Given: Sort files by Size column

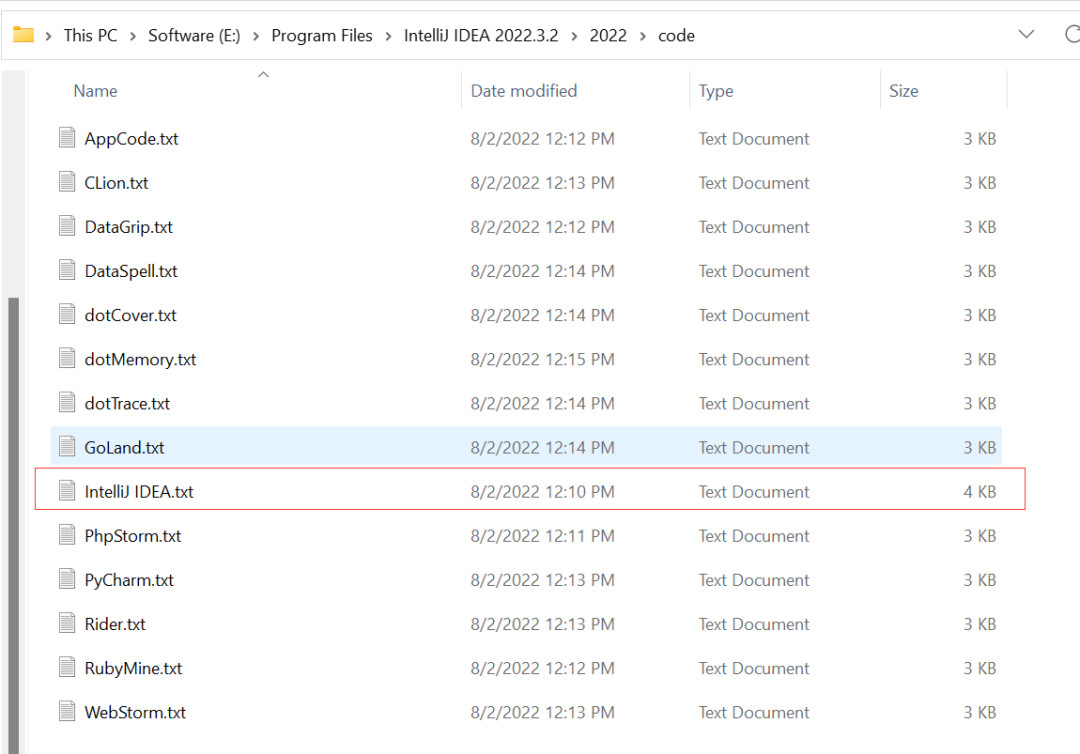Looking at the screenshot, I should [904, 91].
